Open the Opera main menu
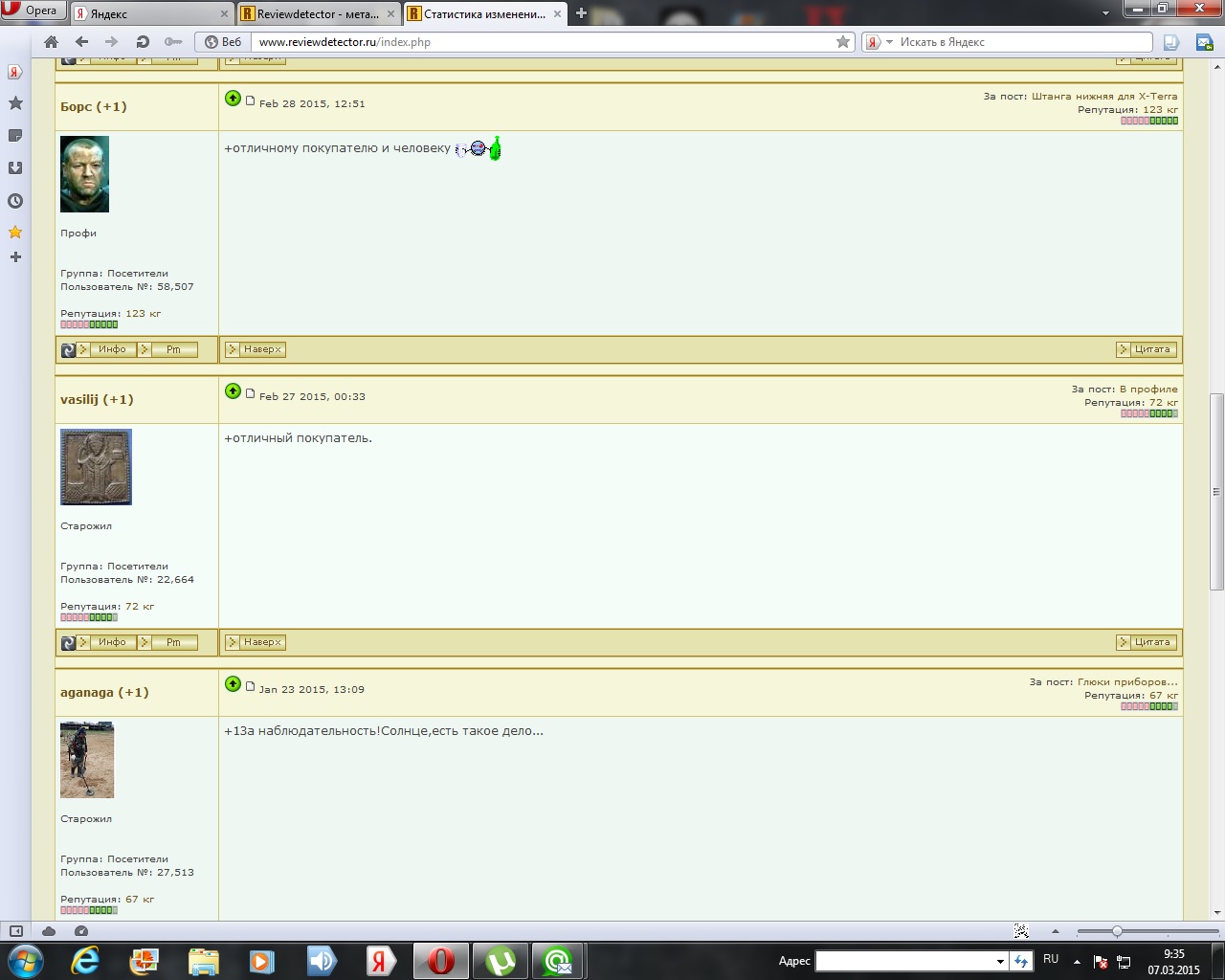Screen dimensions: 1225x980 click(32, 11)
